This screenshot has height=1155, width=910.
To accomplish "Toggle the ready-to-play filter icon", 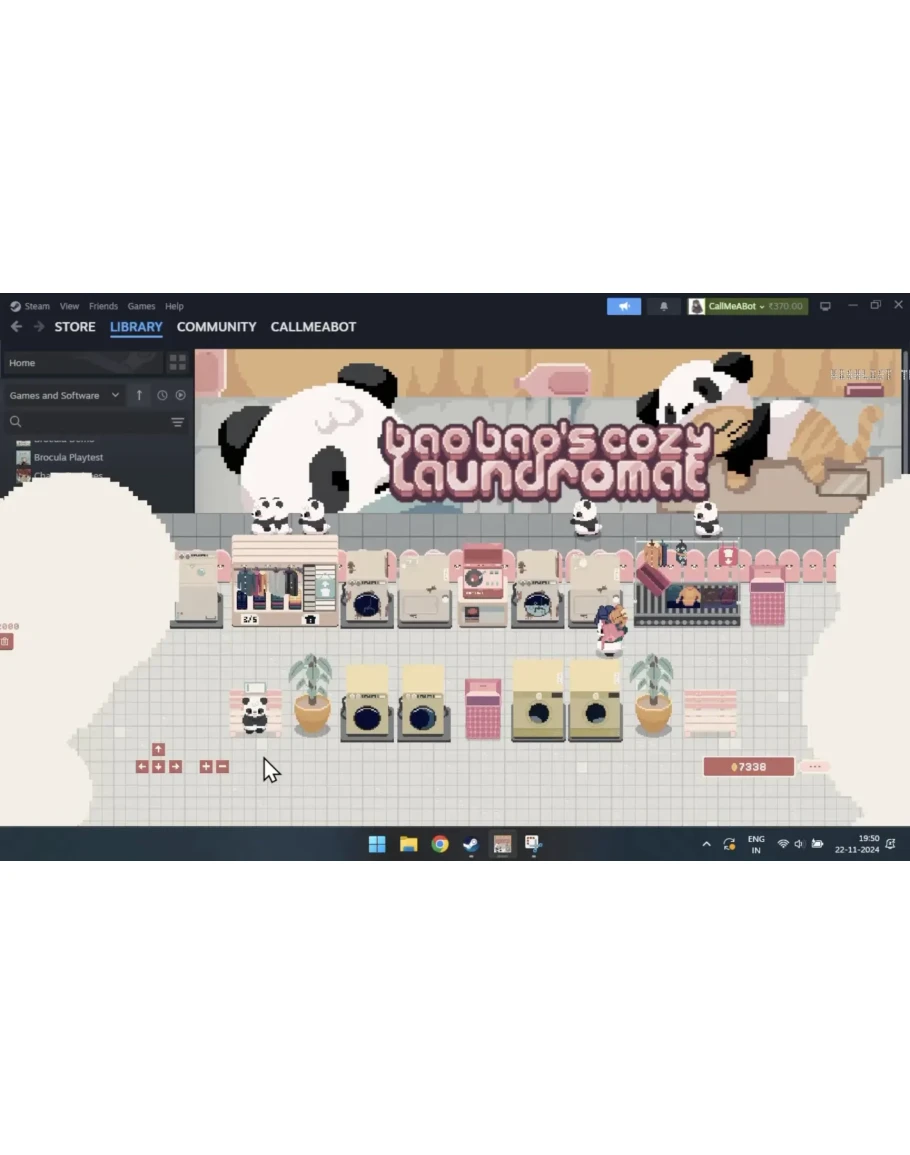I will [x=181, y=395].
